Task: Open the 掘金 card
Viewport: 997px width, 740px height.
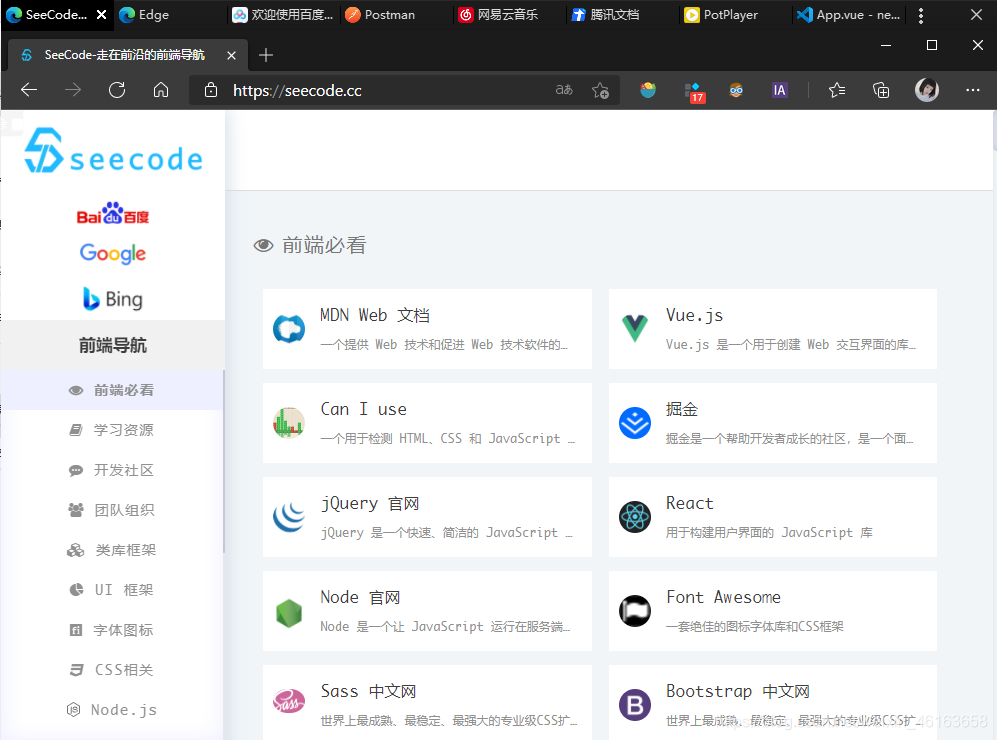Action: point(773,423)
